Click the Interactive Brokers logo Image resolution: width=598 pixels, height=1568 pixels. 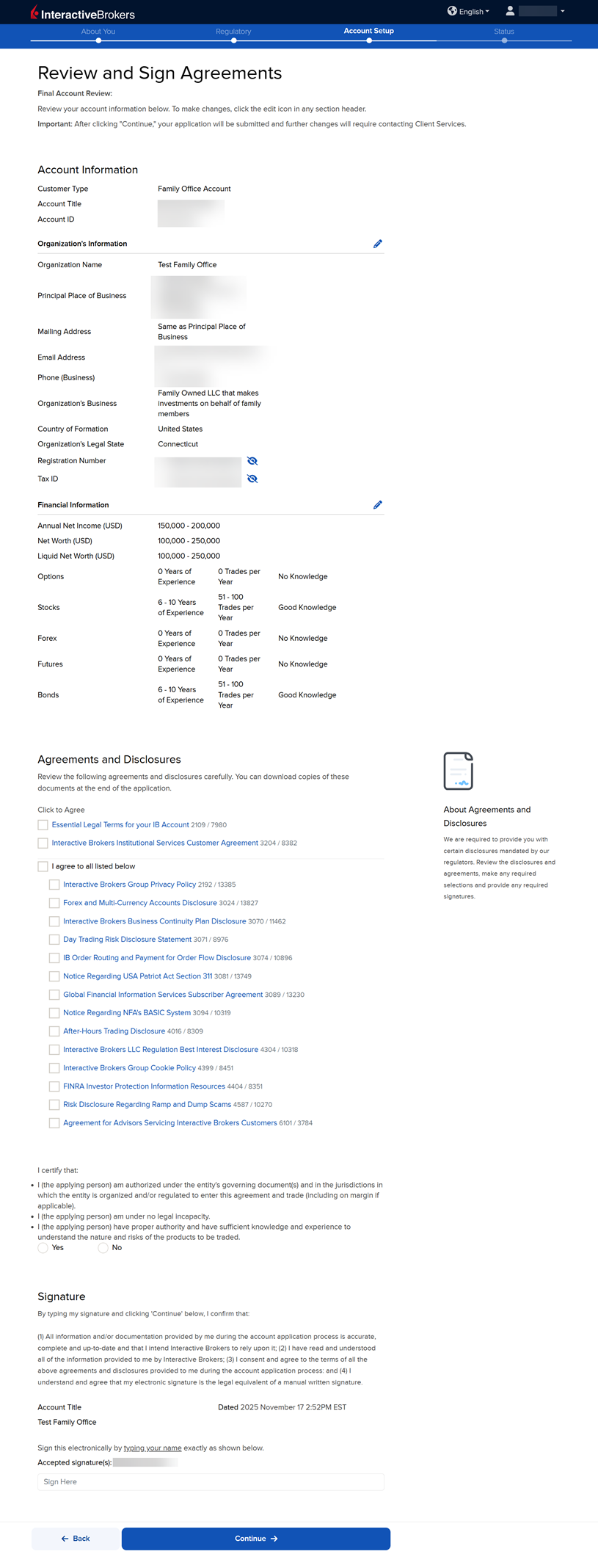(x=83, y=13)
